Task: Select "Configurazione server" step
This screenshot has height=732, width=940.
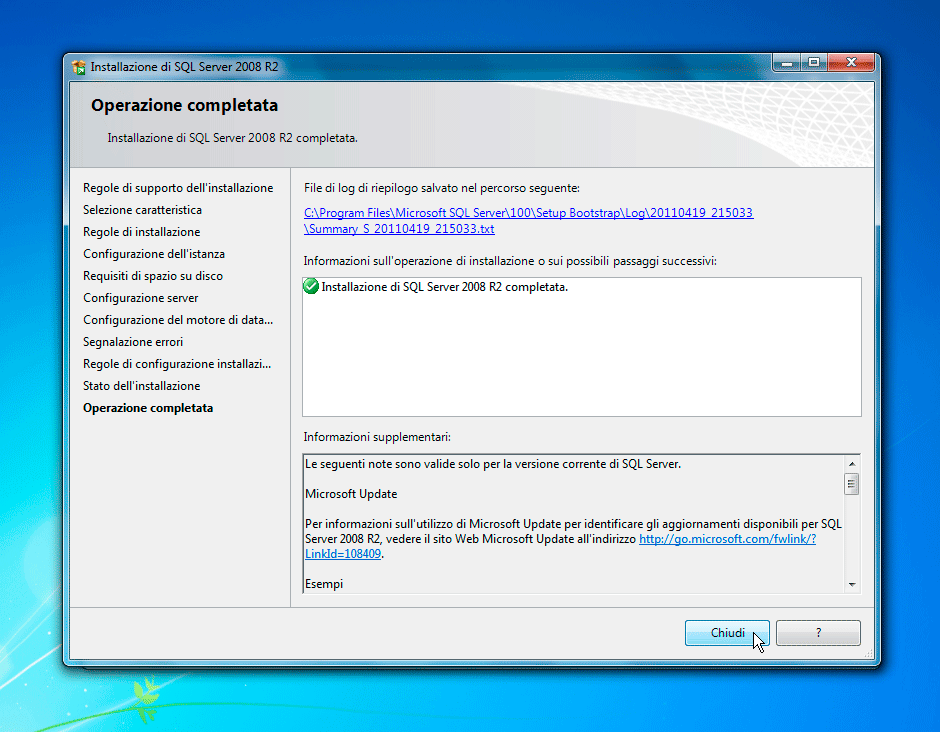Action: point(140,298)
